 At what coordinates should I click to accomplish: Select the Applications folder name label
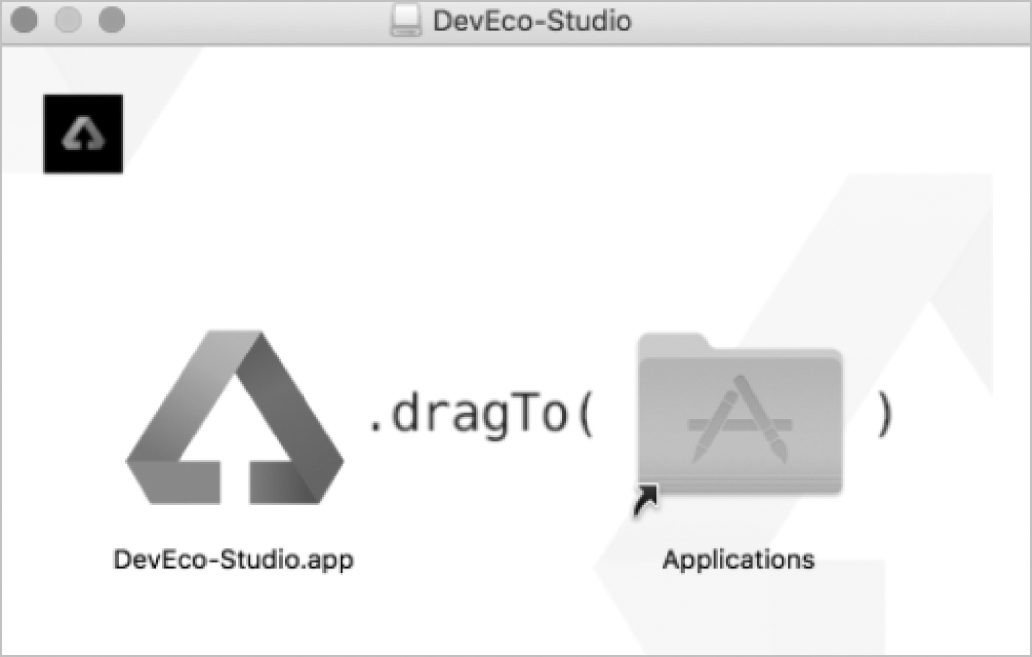[x=738, y=560]
